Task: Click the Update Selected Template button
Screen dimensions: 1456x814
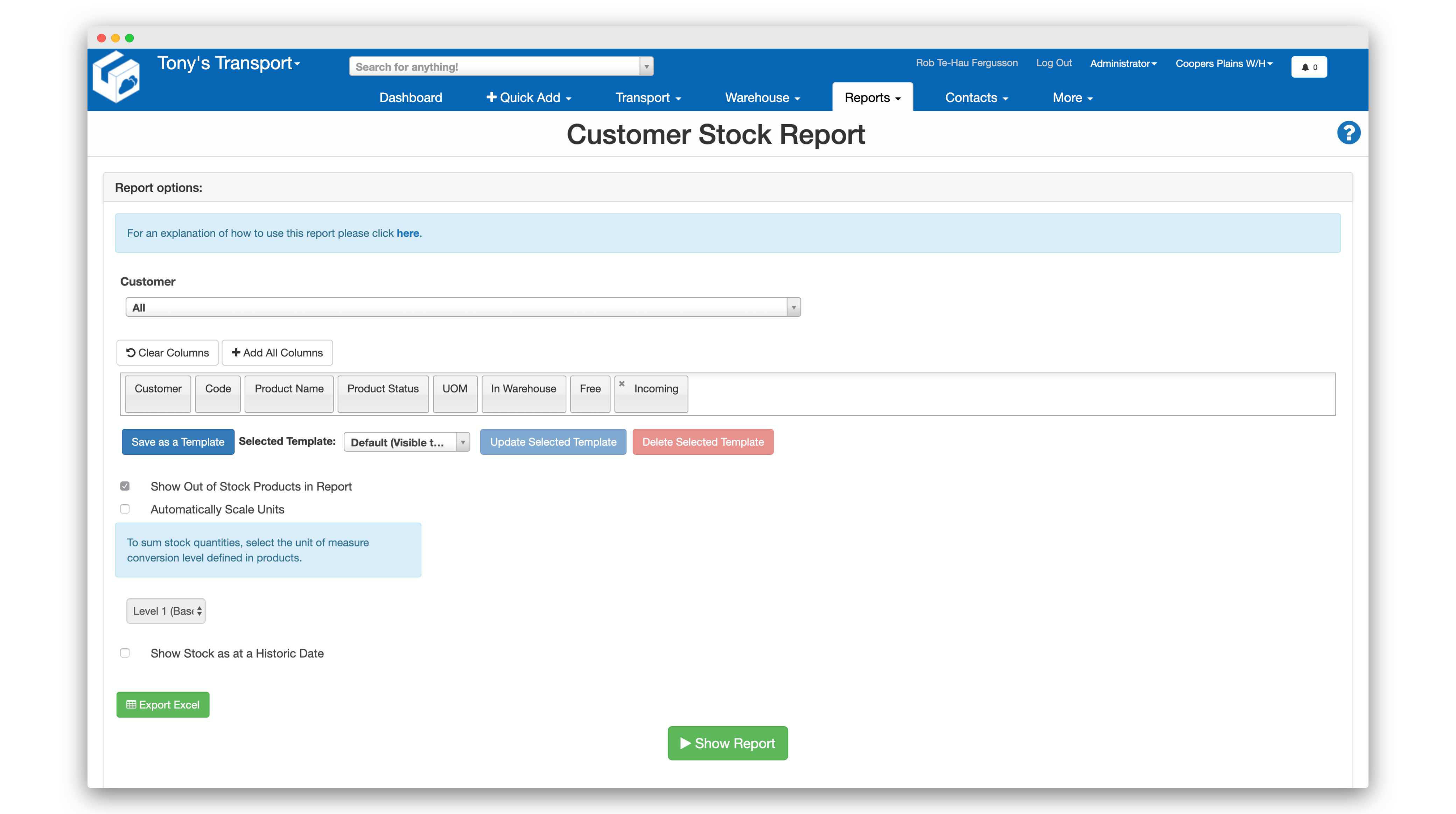Action: 553,442
